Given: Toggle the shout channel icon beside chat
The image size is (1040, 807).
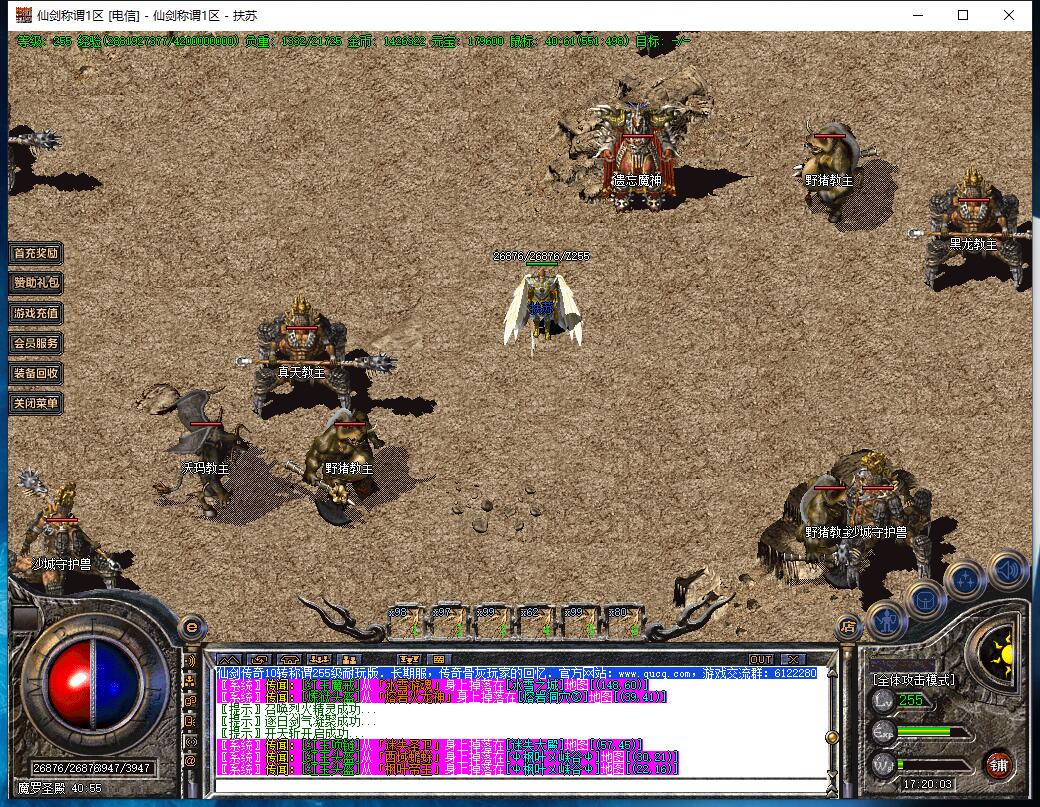Looking at the screenshot, I should point(190,660).
